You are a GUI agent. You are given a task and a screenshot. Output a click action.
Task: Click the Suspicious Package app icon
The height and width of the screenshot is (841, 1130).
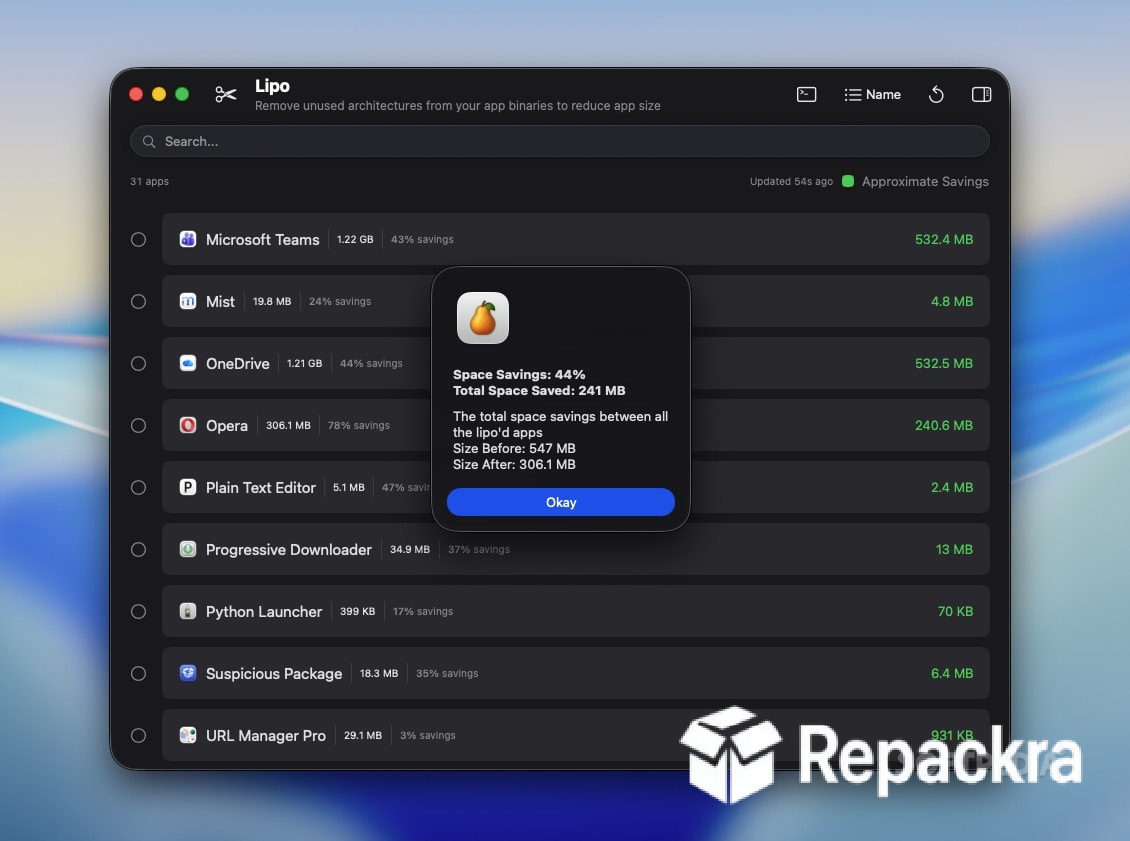[x=188, y=673]
